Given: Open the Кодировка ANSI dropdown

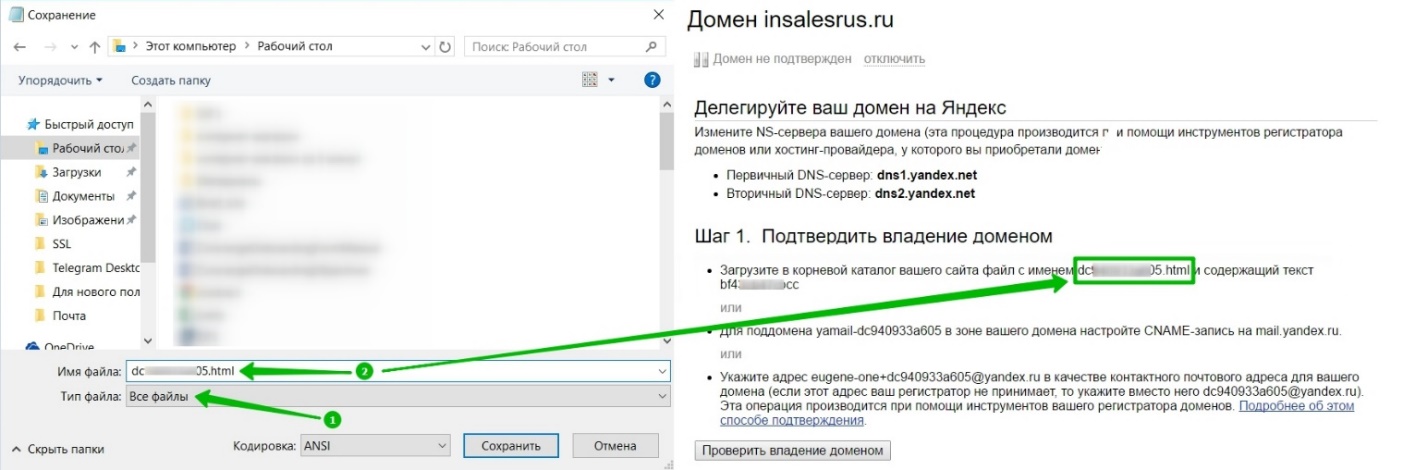Looking at the screenshot, I should click(x=374, y=446).
